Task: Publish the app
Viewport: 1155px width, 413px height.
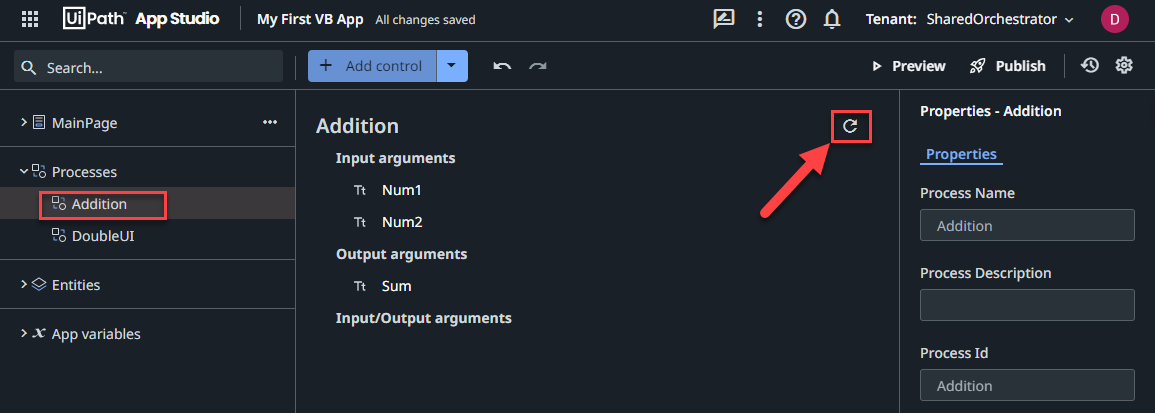Action: (1008, 66)
